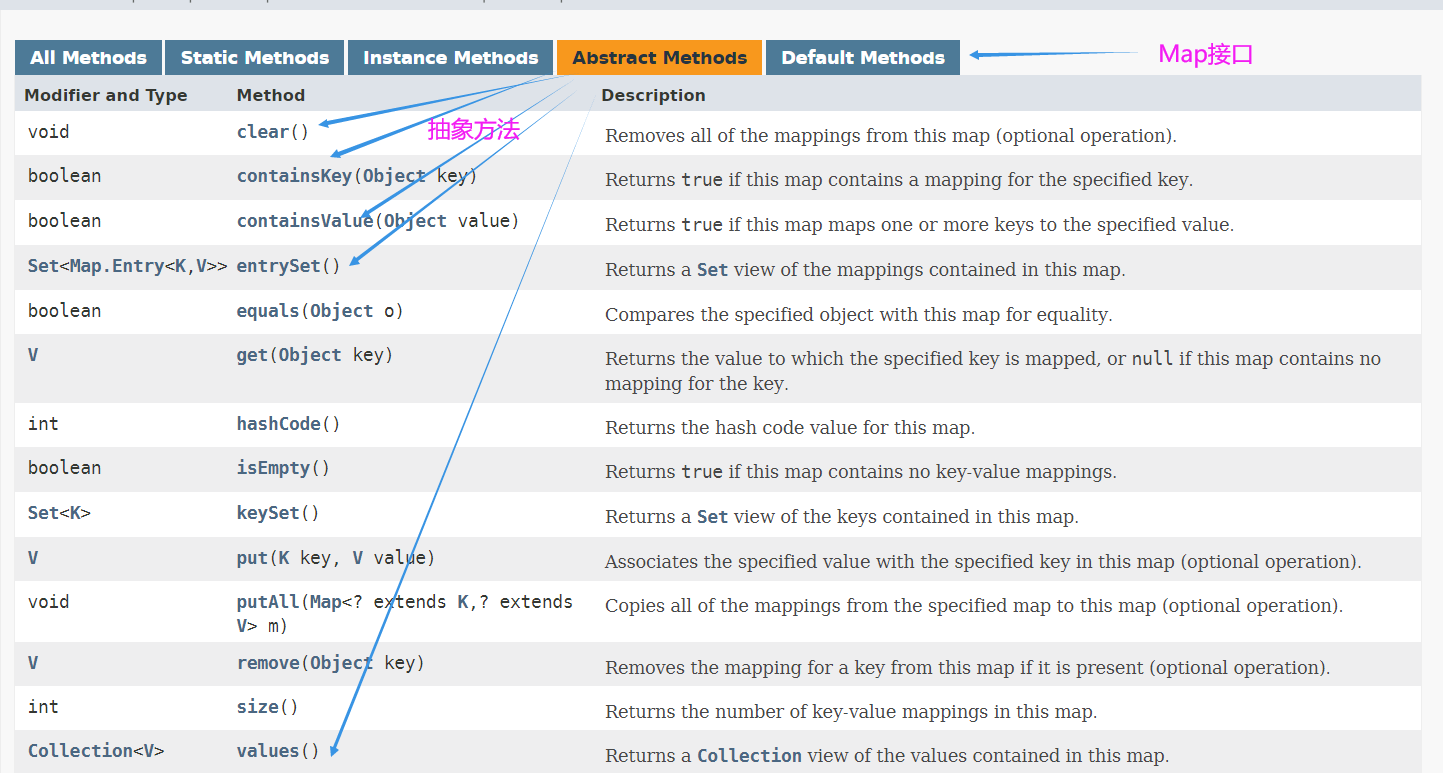Click Map.Entry link in entrySet return type

pos(117,266)
